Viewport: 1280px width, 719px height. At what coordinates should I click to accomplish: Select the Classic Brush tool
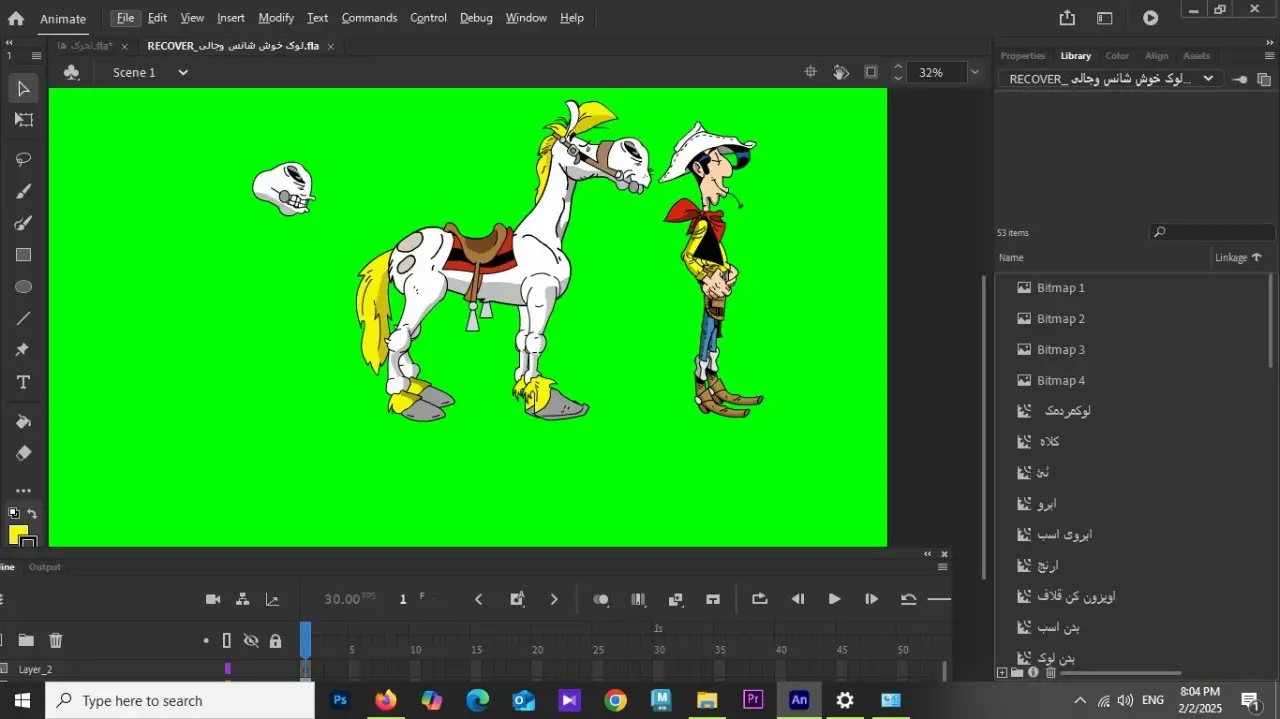tap(24, 223)
